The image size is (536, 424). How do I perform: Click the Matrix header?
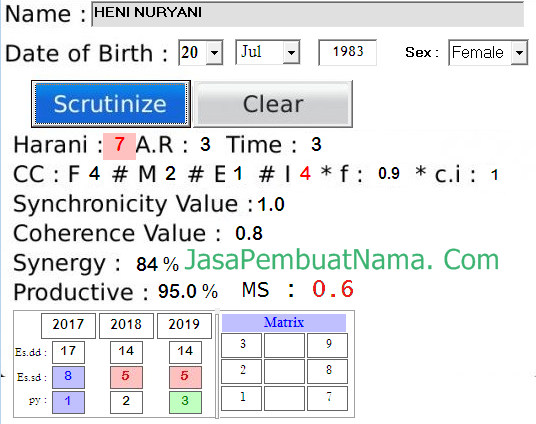(x=284, y=322)
